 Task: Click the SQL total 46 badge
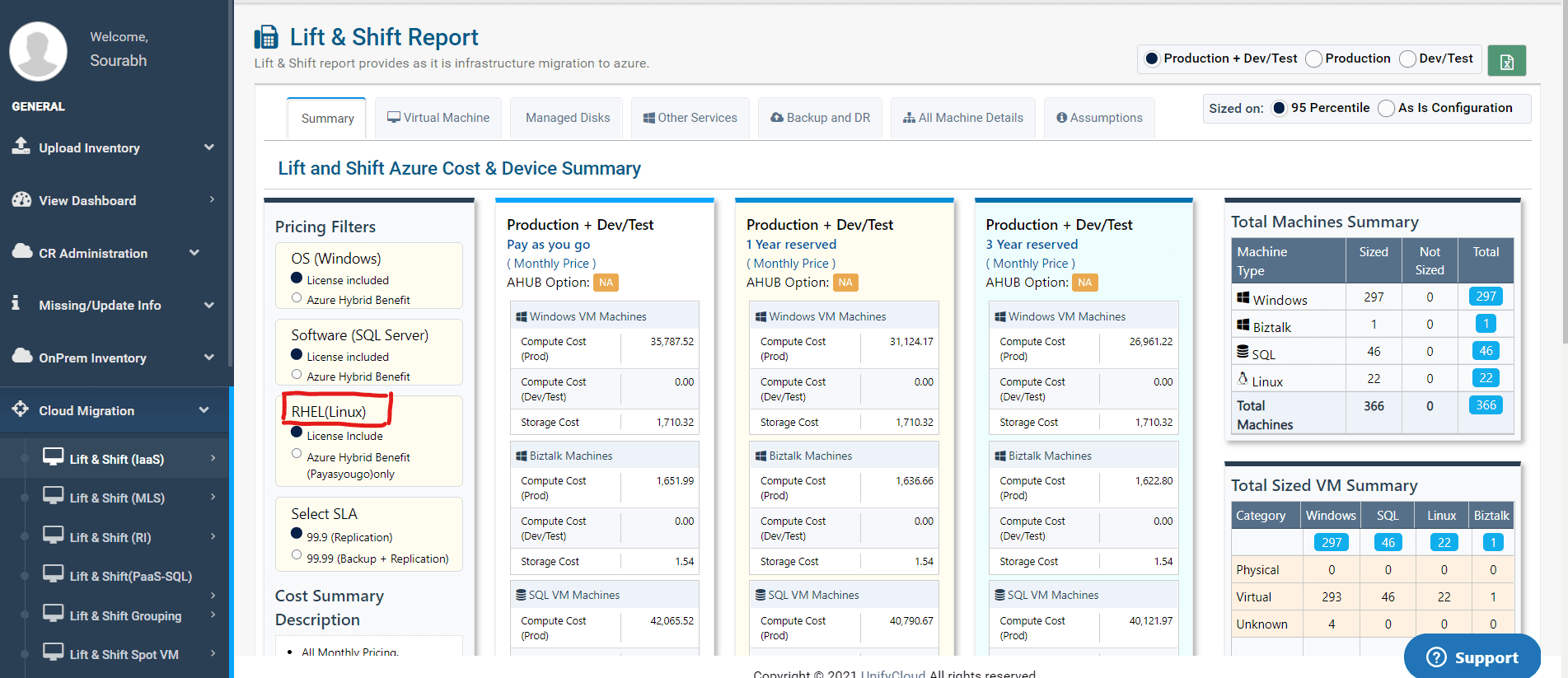point(1486,351)
